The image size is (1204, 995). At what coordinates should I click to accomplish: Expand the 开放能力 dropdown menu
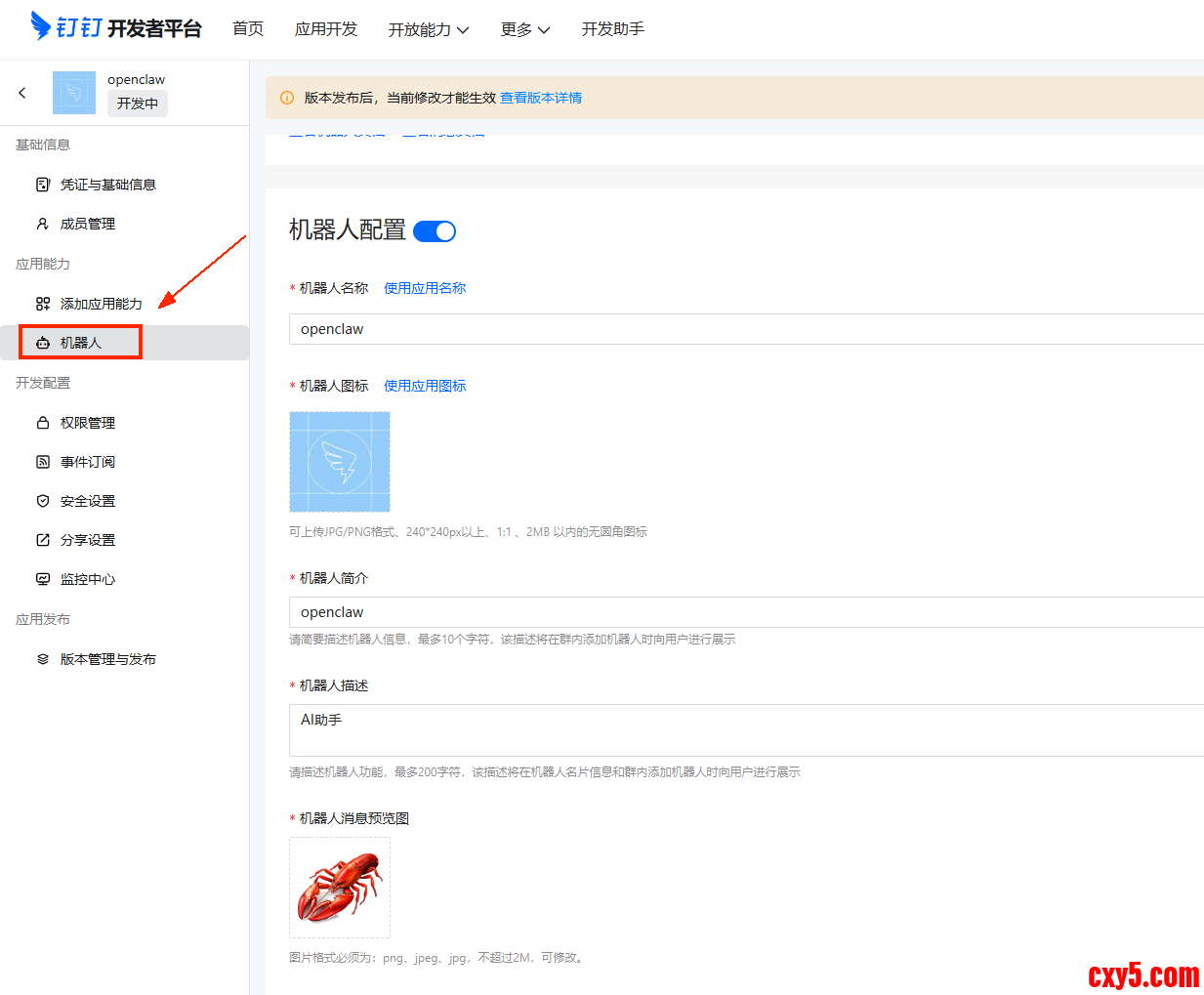pos(429,29)
